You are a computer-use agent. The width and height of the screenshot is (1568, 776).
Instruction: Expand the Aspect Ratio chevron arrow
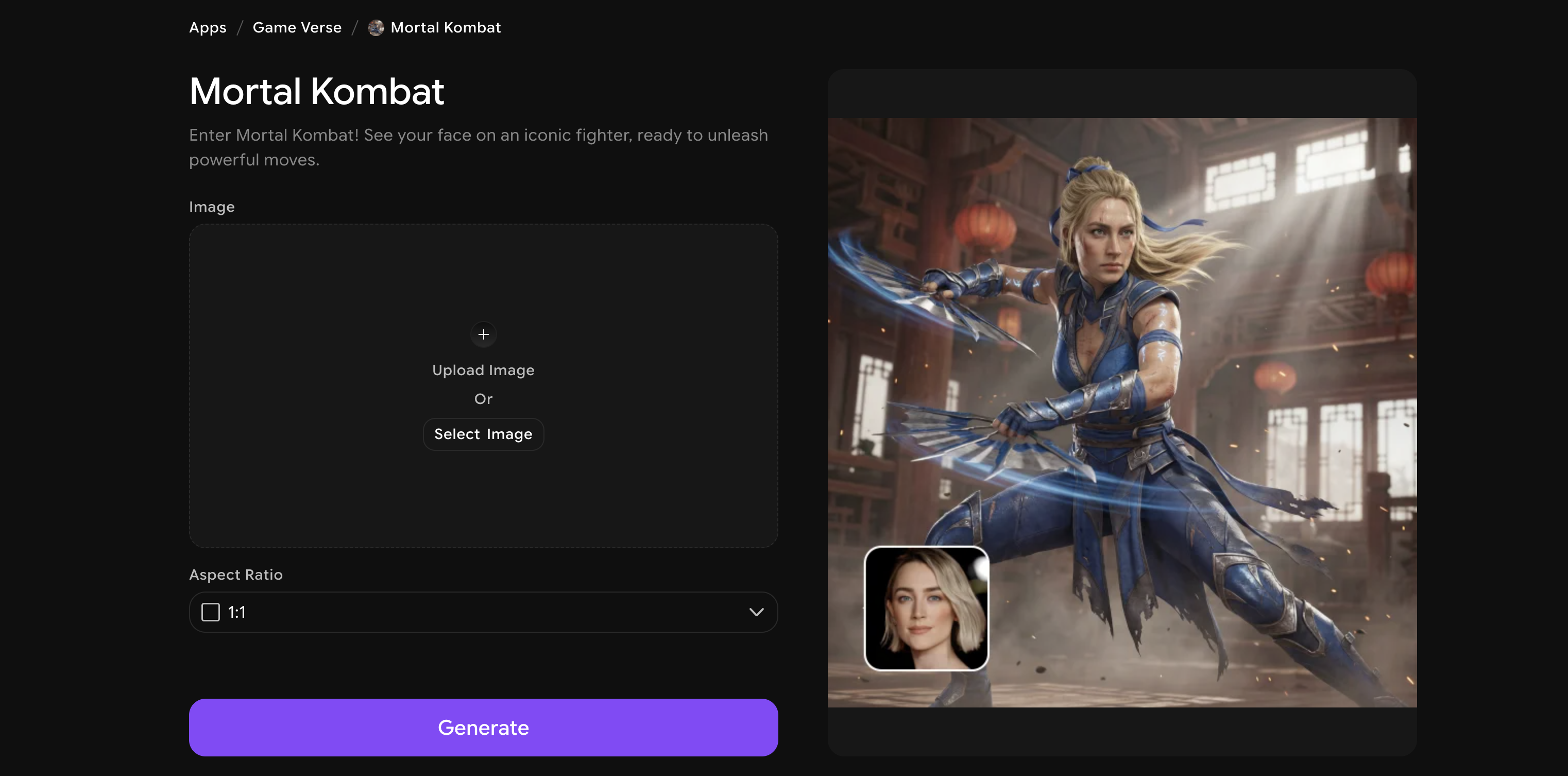click(x=756, y=612)
